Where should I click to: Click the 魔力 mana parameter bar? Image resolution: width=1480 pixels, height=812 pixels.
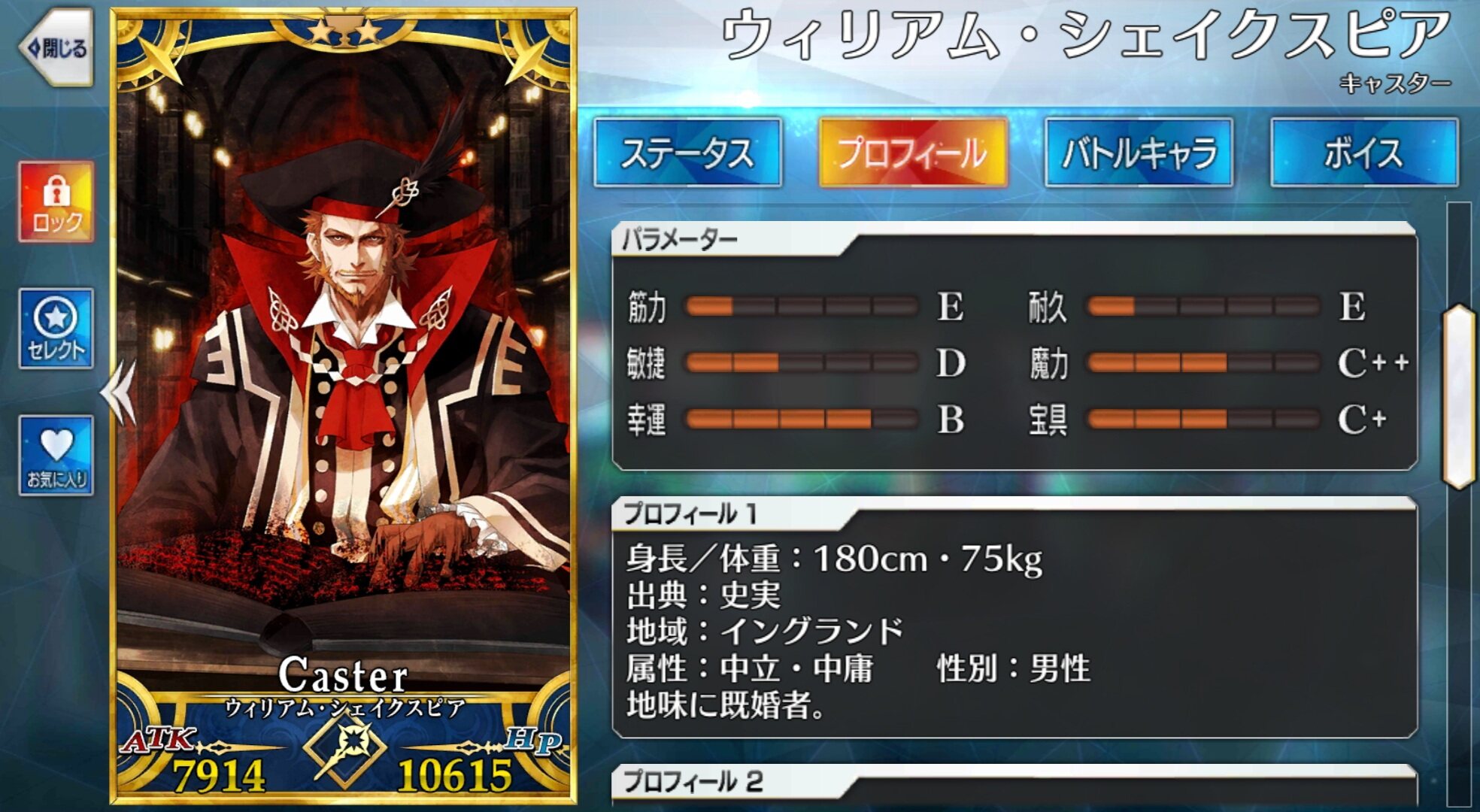pos(1204,363)
